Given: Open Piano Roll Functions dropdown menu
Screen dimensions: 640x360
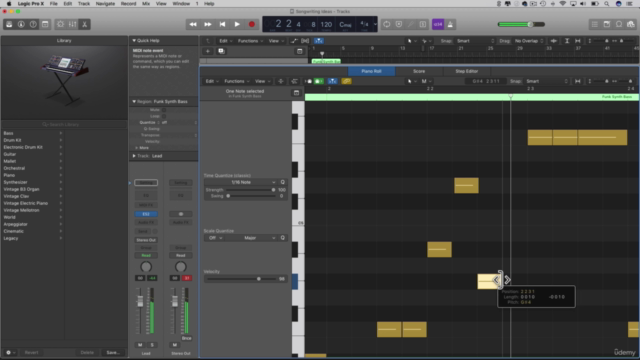Looking at the screenshot, I should pos(237,81).
